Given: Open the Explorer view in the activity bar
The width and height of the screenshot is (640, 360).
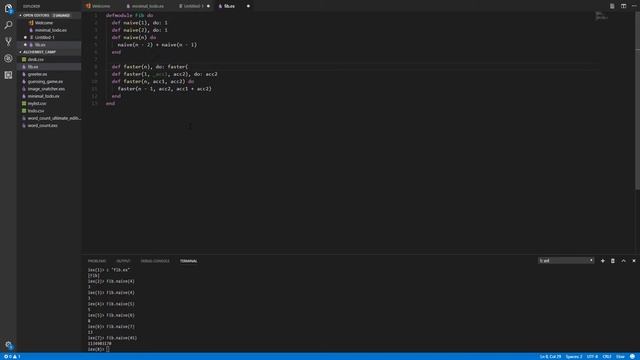Looking at the screenshot, I should click(8, 9).
